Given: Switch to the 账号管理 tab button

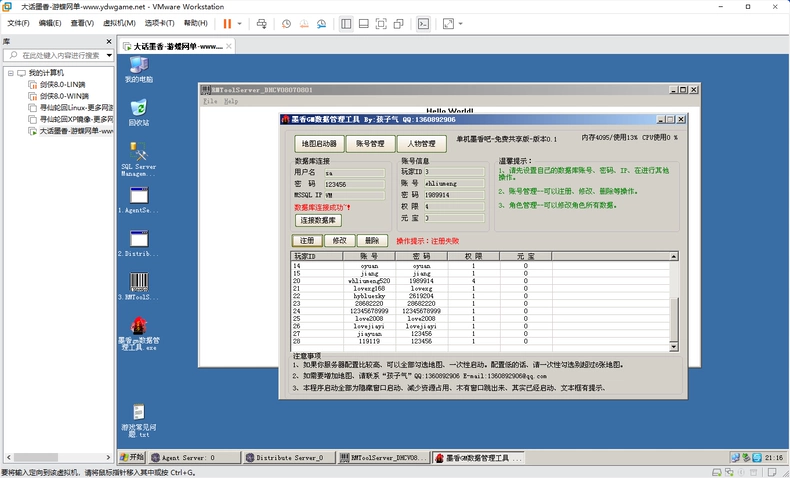Looking at the screenshot, I should (370, 144).
